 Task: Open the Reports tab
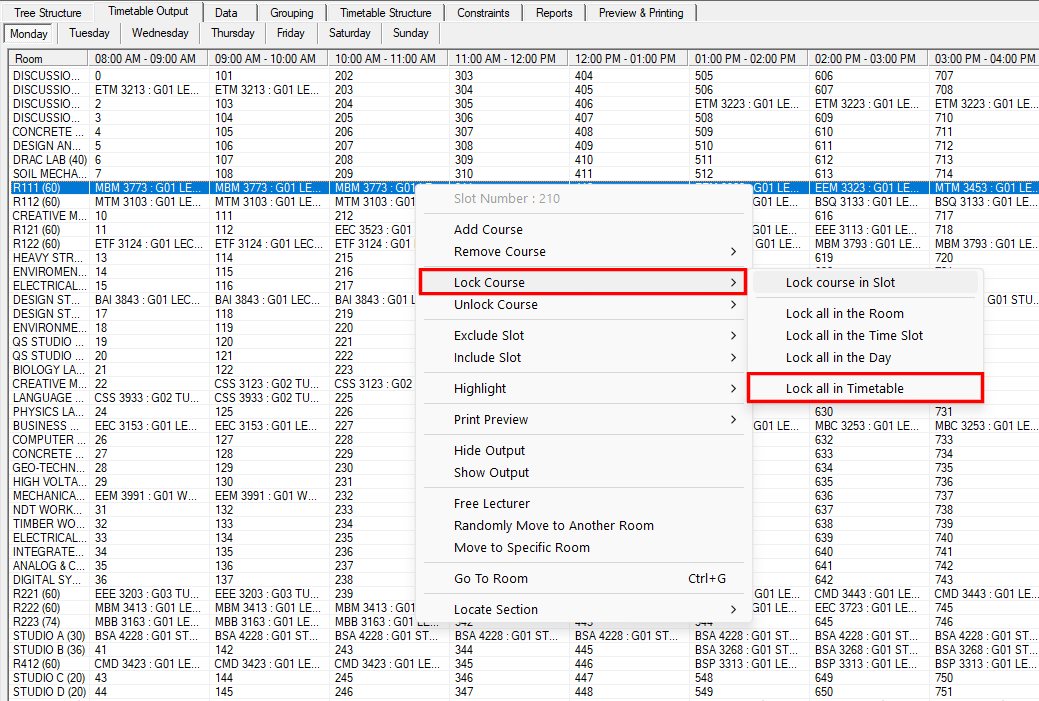point(554,13)
